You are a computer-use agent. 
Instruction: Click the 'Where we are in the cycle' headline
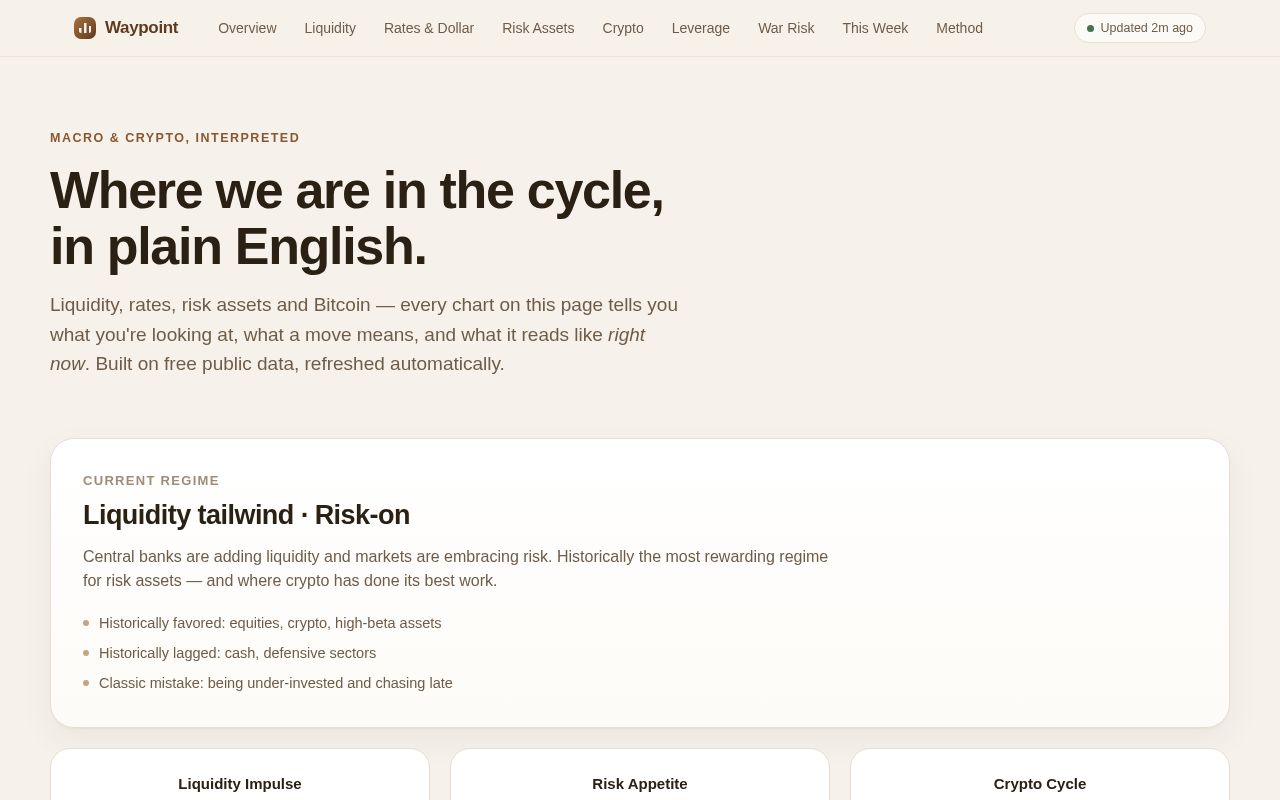click(x=357, y=218)
